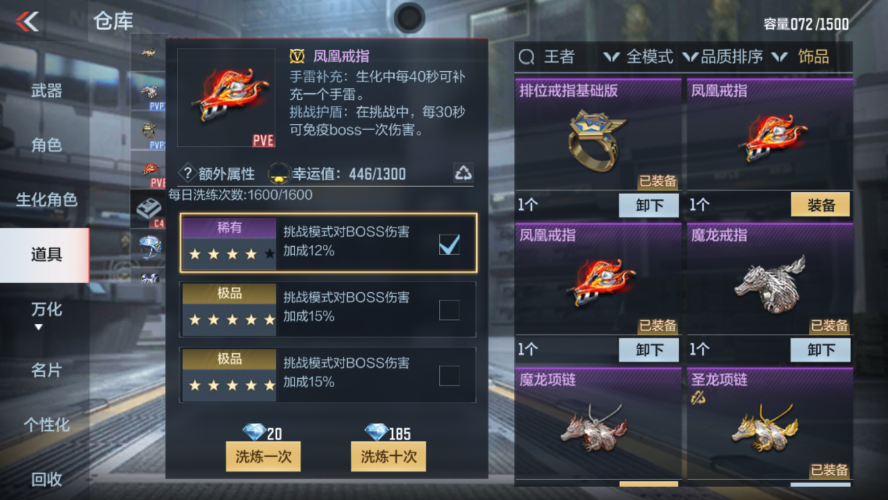
Task: Open the 饰品 category dropdown
Action: 800,57
